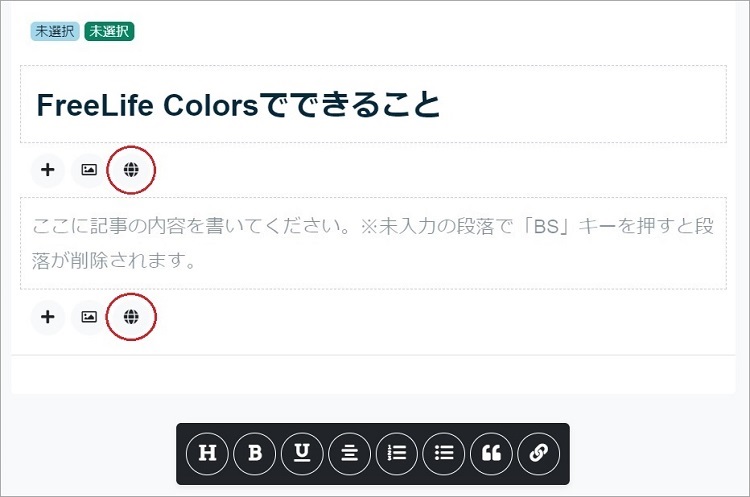Viewport: 750px width, 497px height.
Task: Click into the FreeLife Colorsでできること title field
Action: [x=373, y=104]
